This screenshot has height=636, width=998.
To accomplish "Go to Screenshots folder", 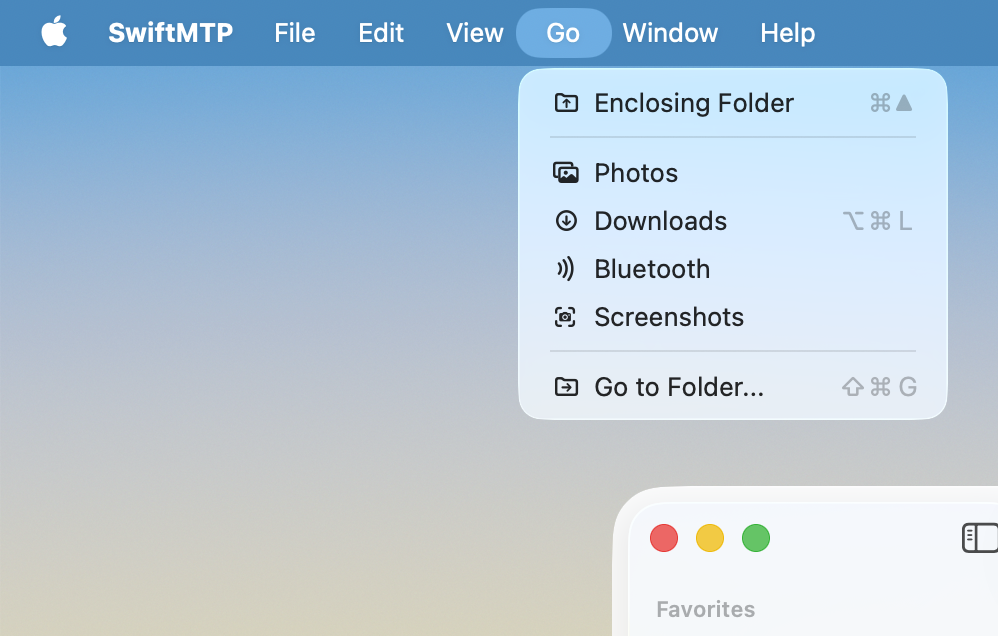I will pos(733,316).
